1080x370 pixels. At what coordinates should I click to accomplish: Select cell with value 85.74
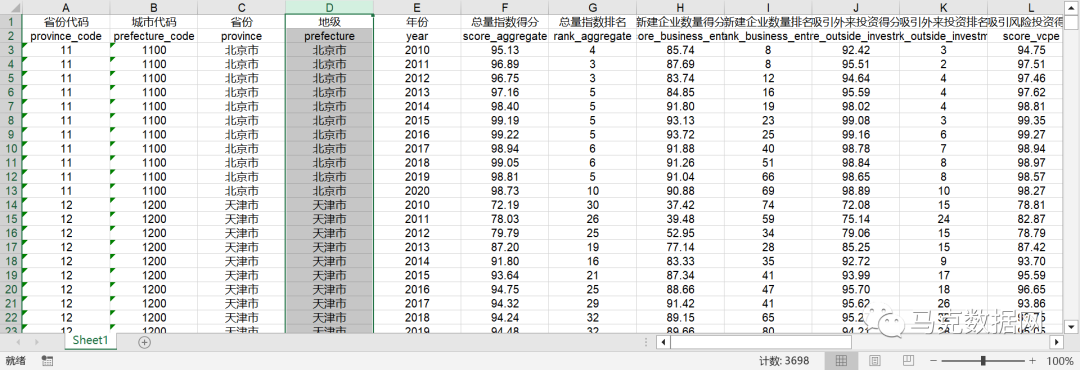[680, 50]
